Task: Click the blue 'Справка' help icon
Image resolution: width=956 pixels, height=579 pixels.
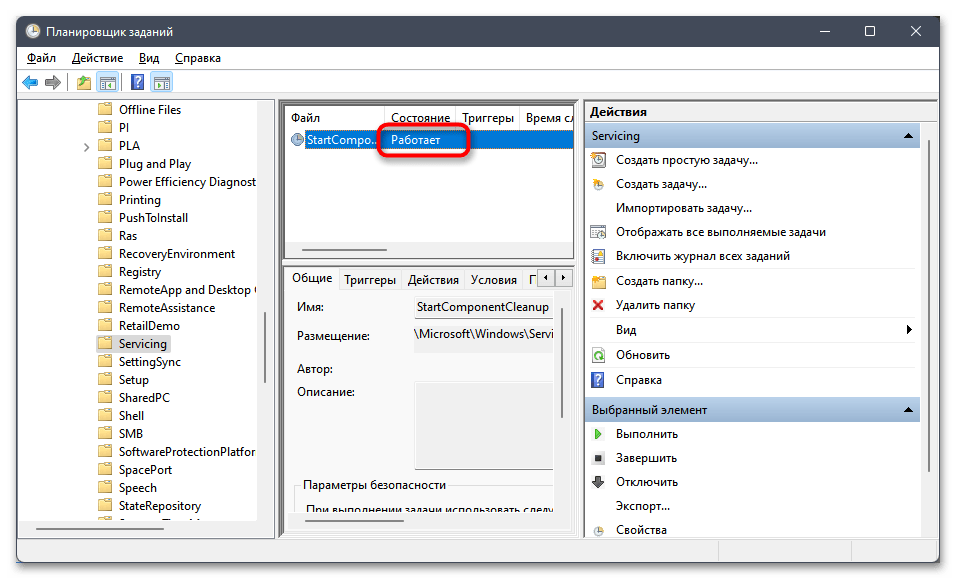Action: [598, 380]
